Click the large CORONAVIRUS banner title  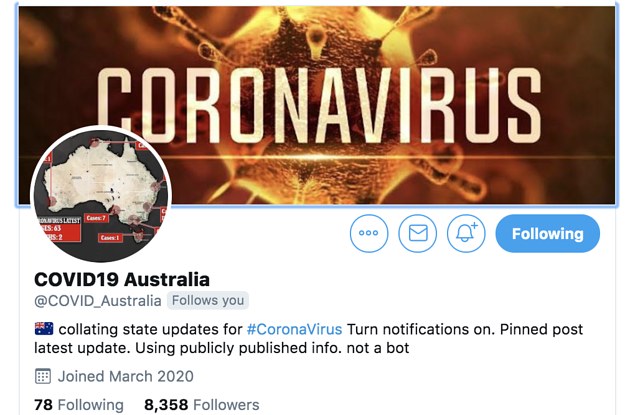point(319,104)
